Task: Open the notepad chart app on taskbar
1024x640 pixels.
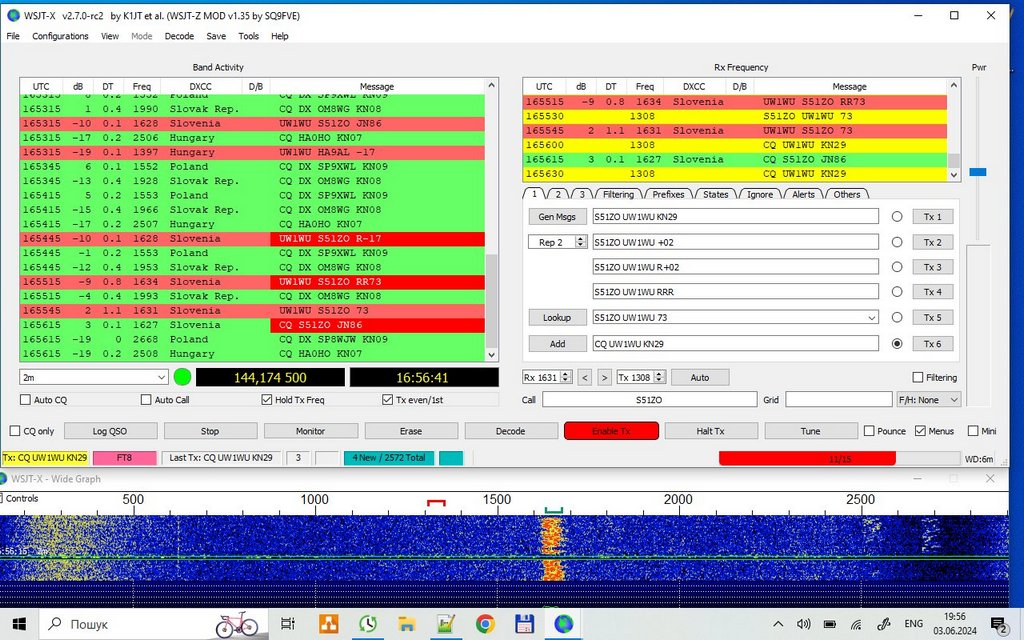Action: pyautogui.click(x=446, y=624)
